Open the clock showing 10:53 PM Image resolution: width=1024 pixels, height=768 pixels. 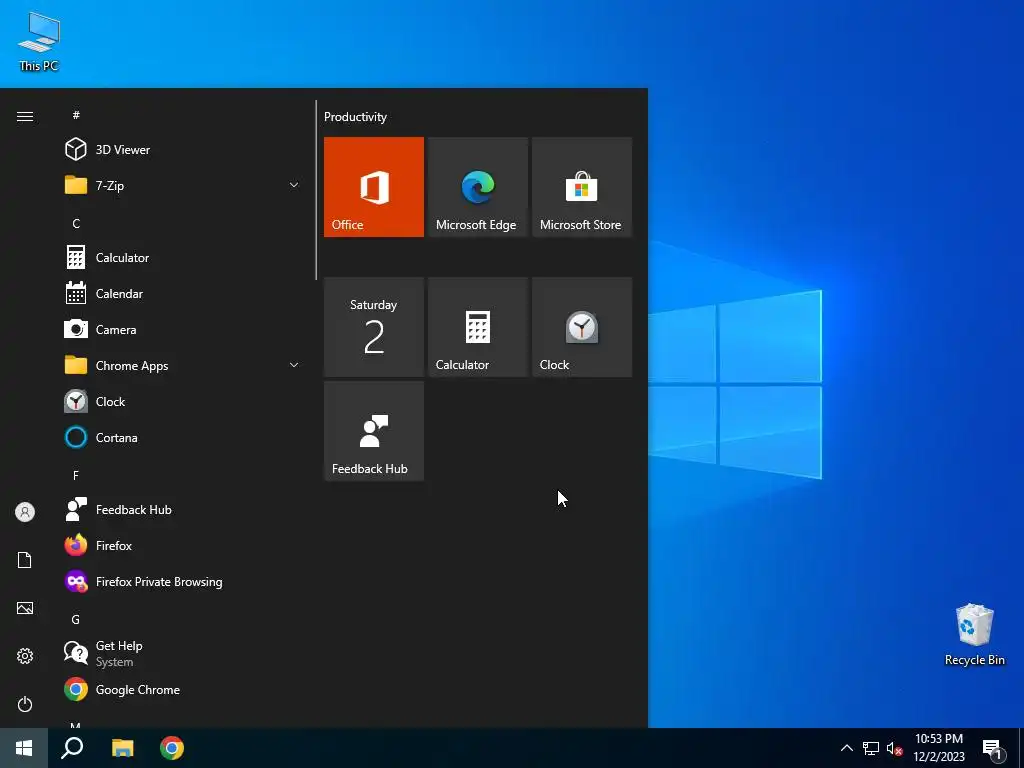tap(938, 748)
